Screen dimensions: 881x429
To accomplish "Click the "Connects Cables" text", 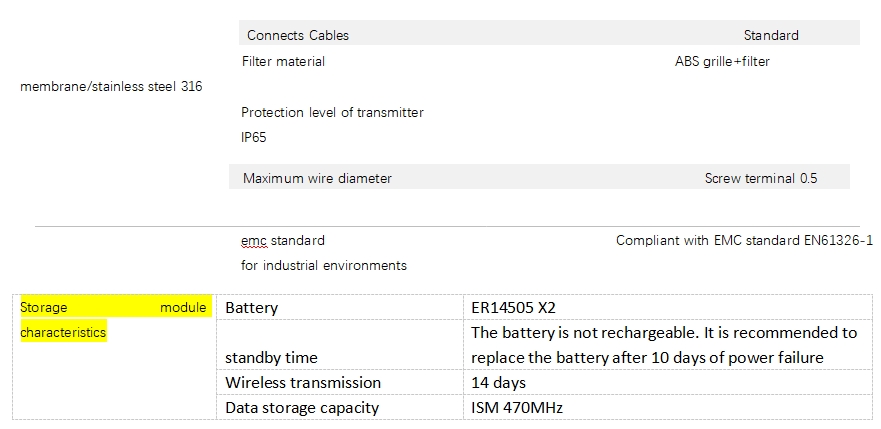I will pyautogui.click(x=298, y=35).
